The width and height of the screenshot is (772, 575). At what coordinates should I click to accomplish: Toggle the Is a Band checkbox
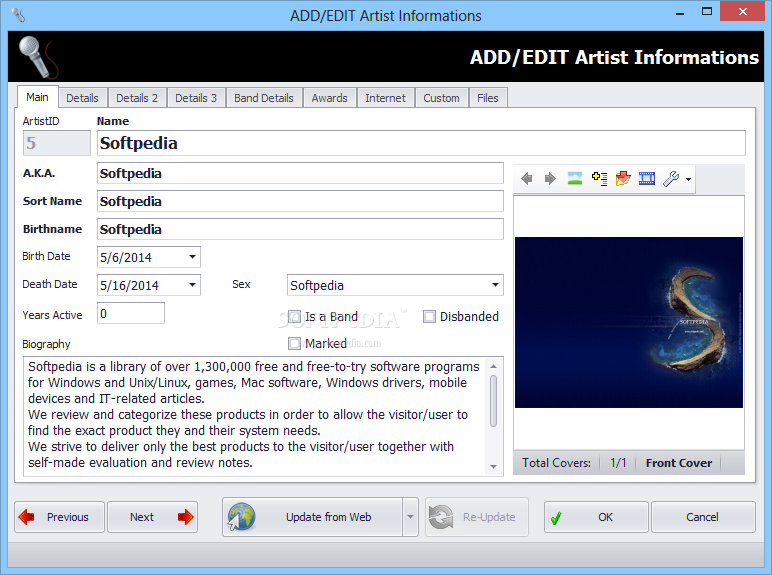point(294,317)
